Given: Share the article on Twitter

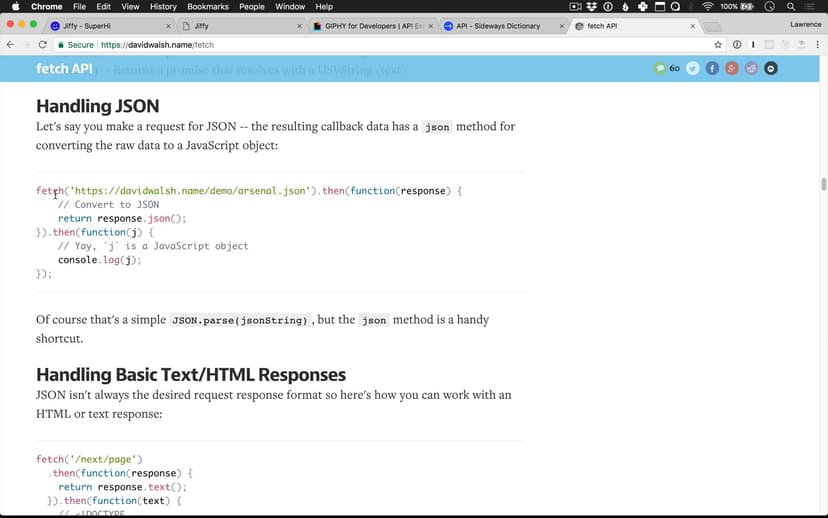Looking at the screenshot, I should 692,68.
